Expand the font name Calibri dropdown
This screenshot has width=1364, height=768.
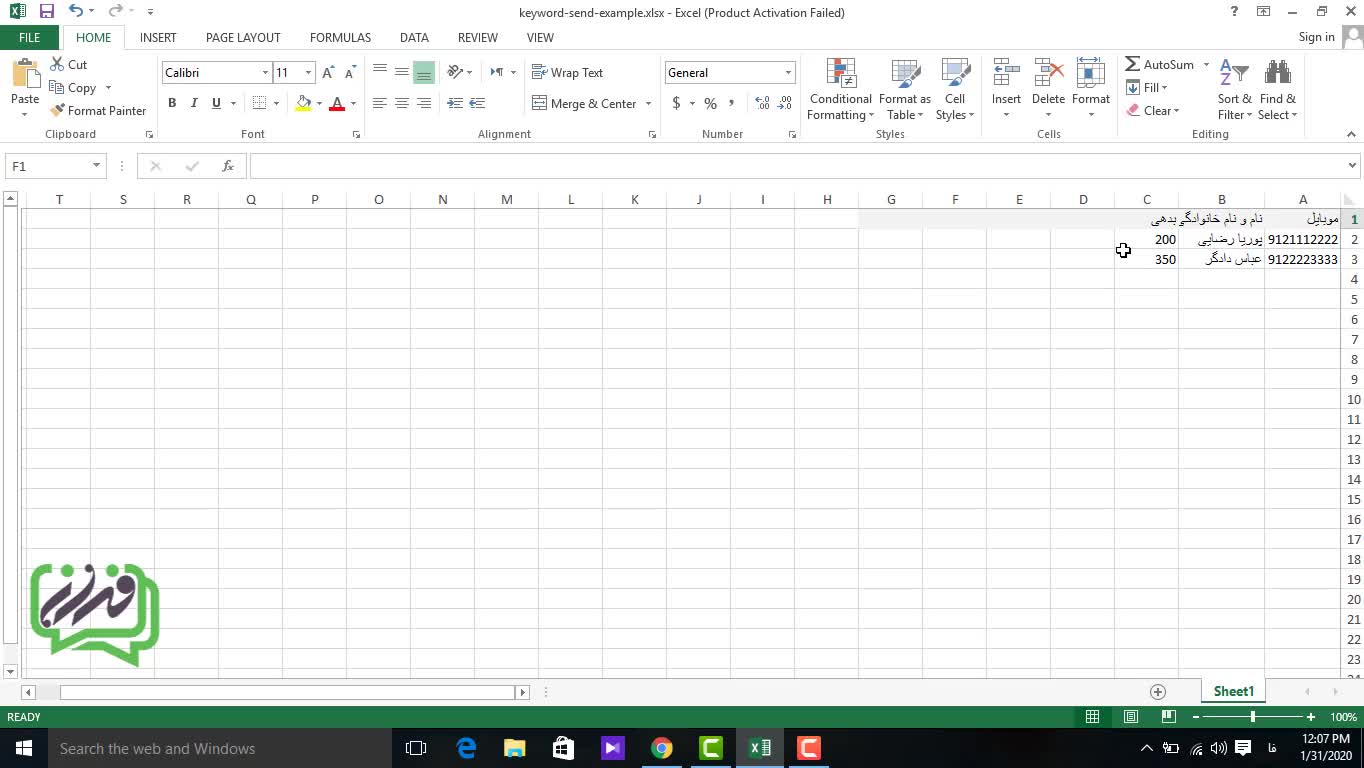click(x=265, y=73)
